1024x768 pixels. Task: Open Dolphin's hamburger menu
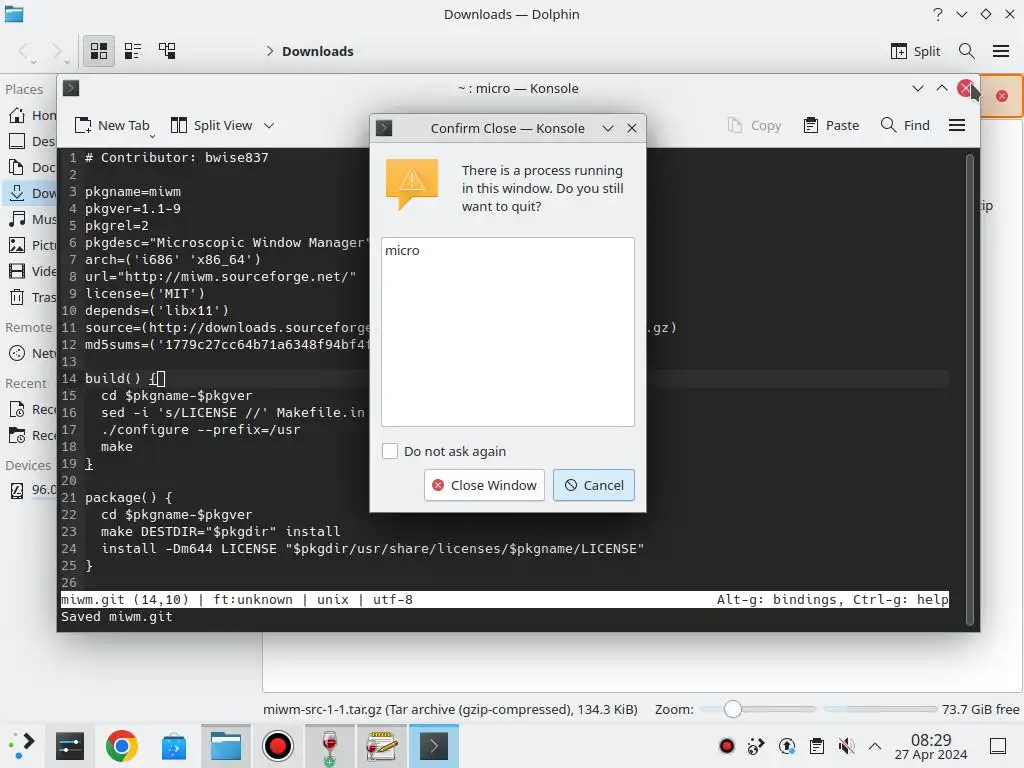coord(1001,51)
